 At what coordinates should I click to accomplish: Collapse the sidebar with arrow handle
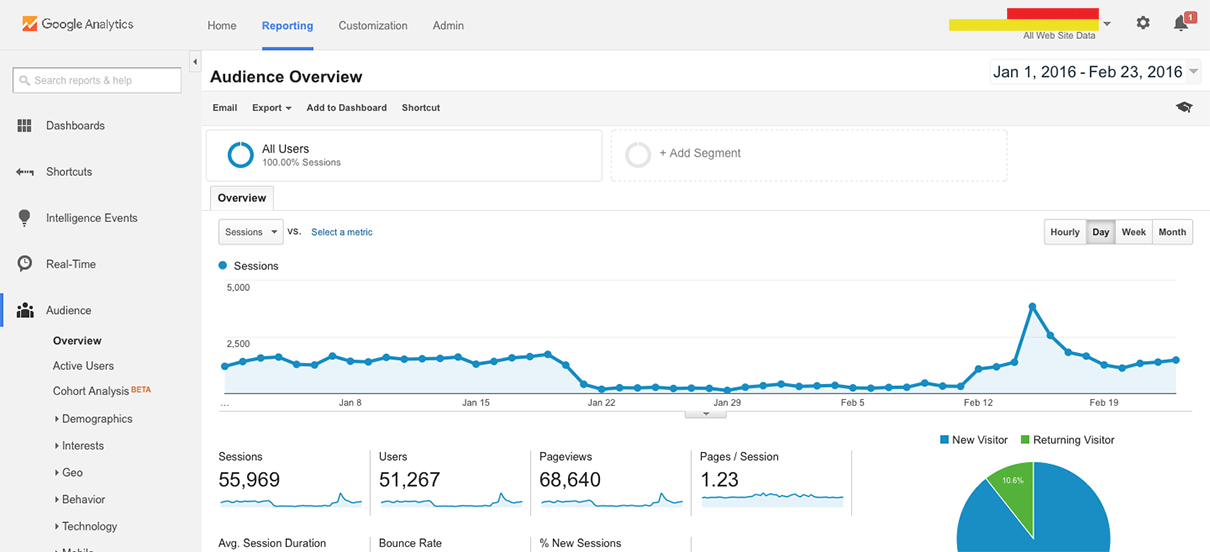click(195, 63)
